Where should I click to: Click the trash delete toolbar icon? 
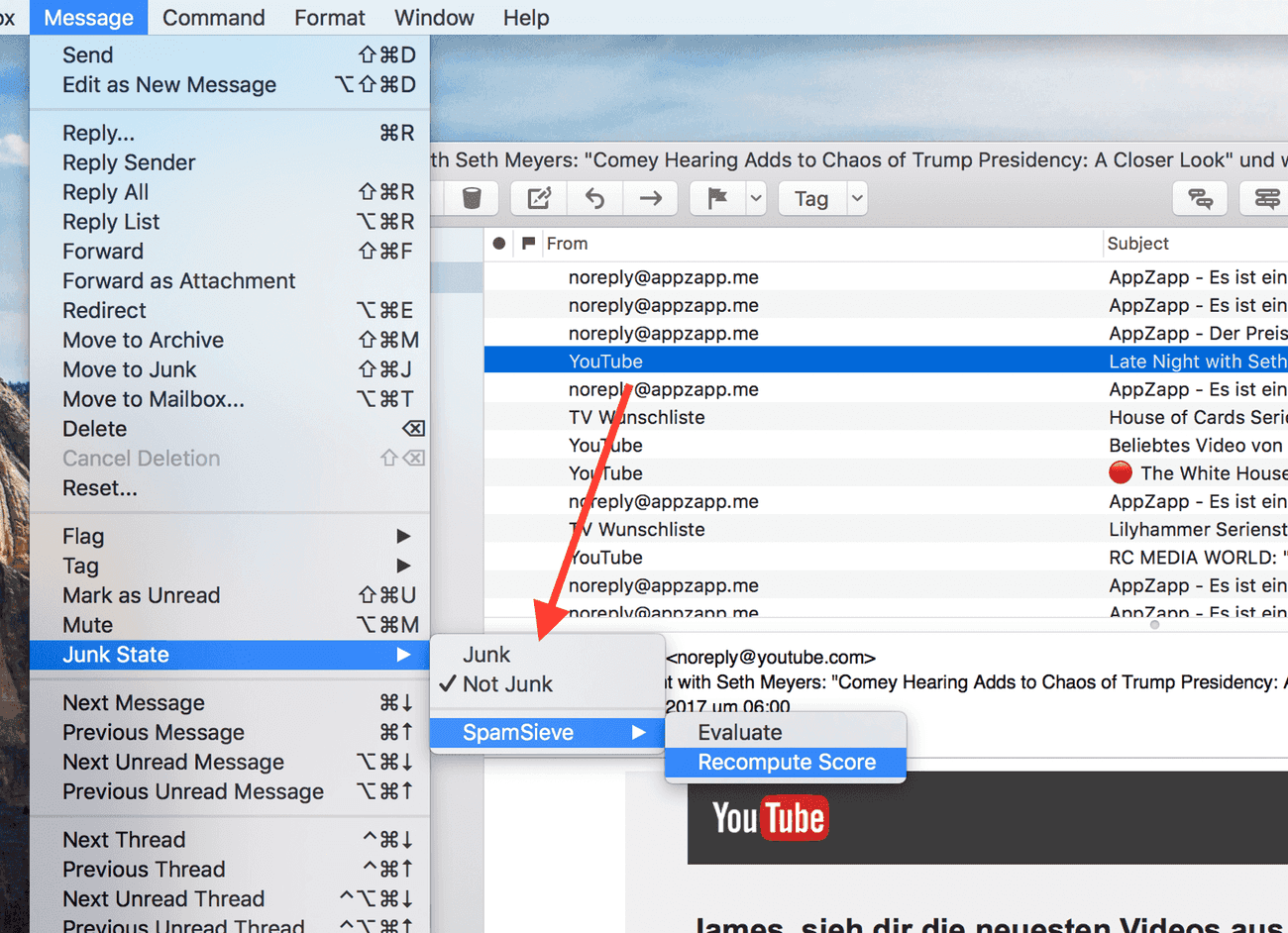coord(472,199)
